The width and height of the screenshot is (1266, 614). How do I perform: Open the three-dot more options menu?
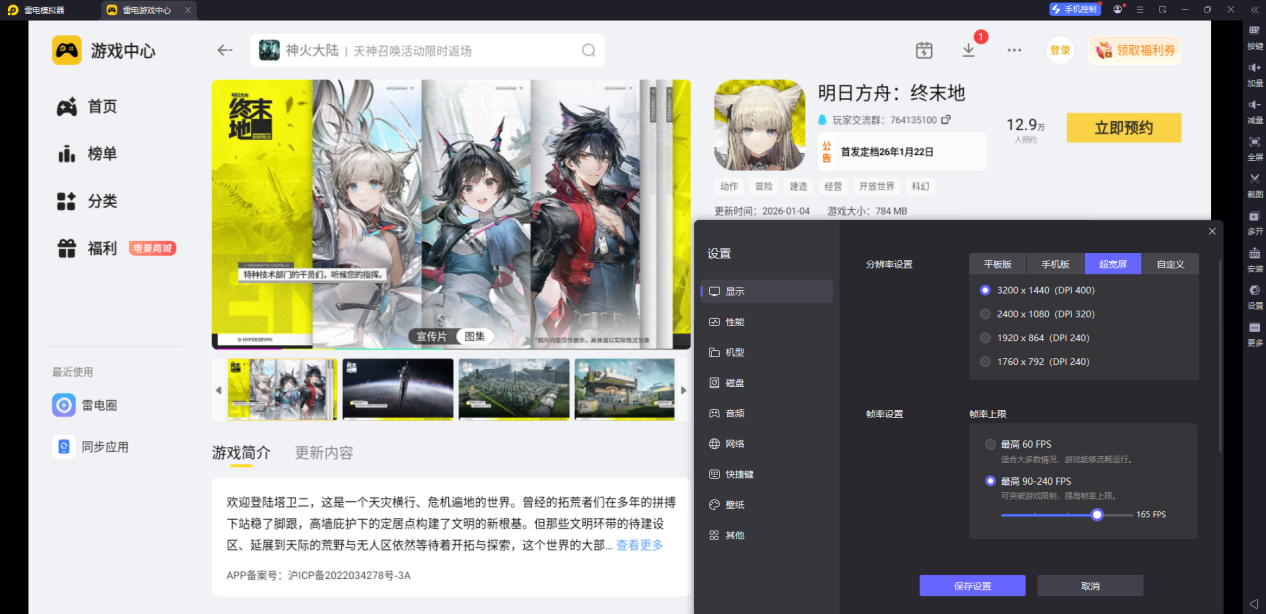[x=1014, y=50]
